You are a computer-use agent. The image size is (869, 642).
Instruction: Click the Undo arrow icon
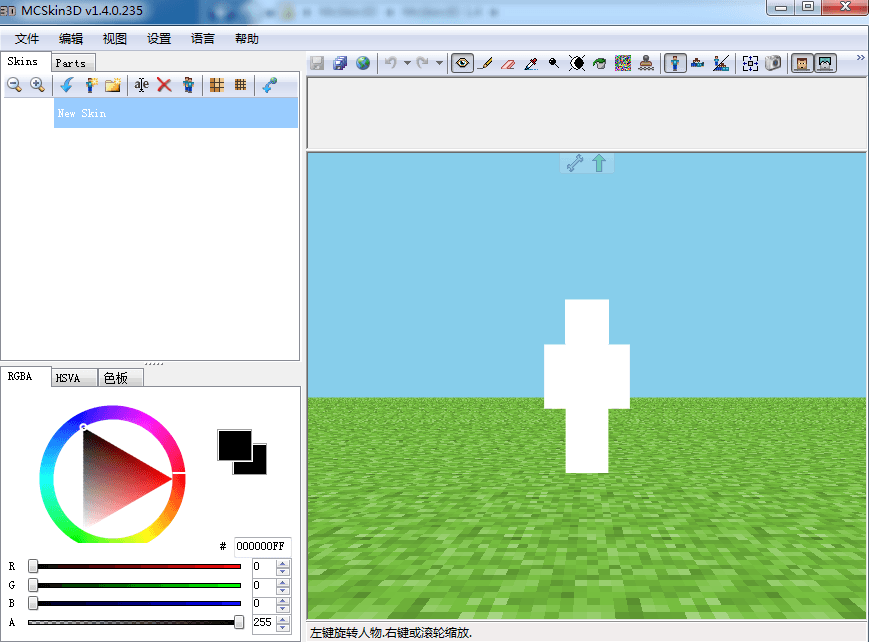tap(391, 63)
